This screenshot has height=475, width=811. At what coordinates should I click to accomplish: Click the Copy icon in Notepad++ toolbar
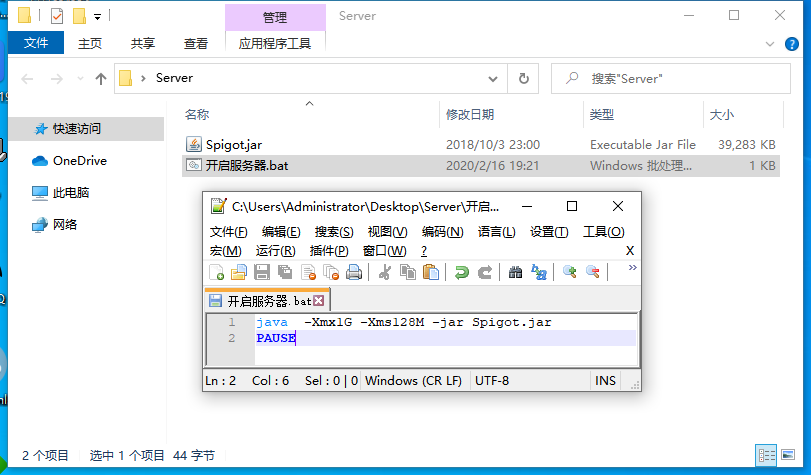[408, 272]
